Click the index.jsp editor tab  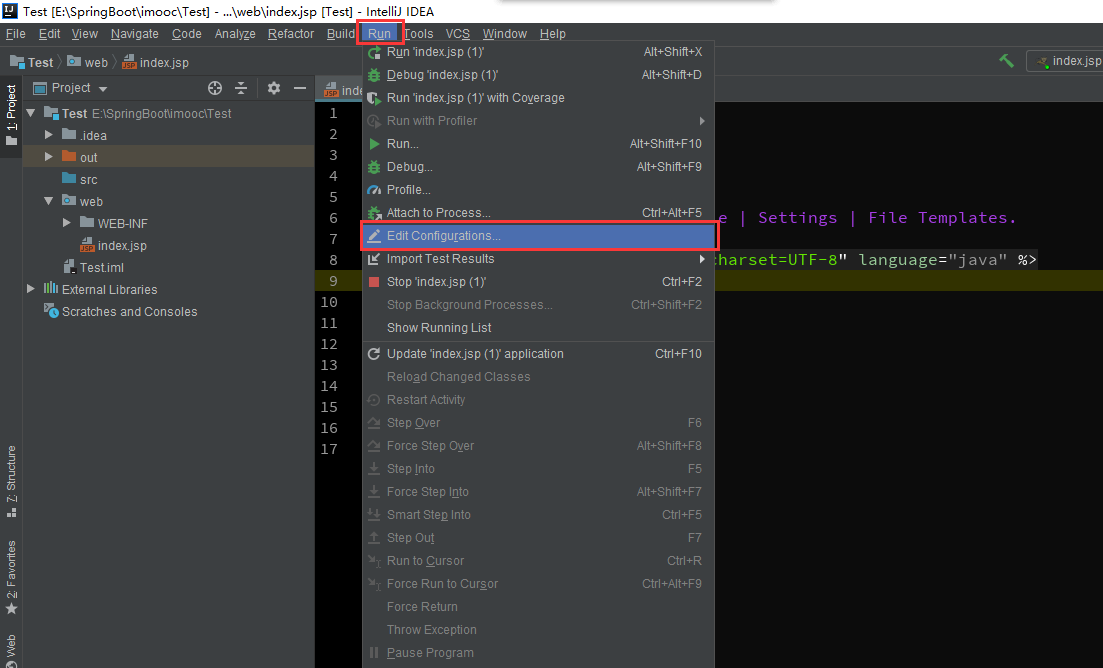click(343, 90)
